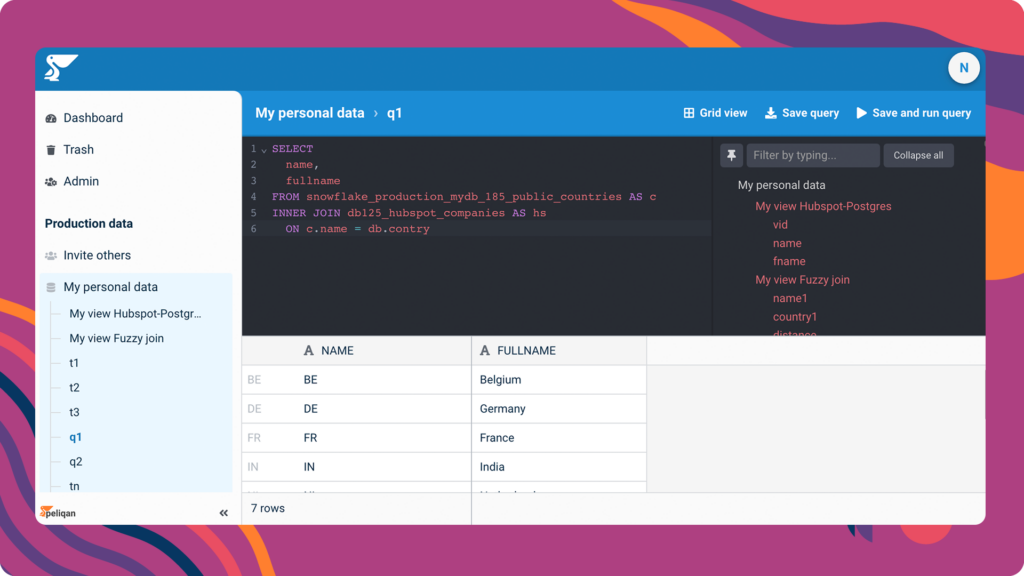
Task: Open My view Fuzzy join in sidebar
Action: click(116, 339)
